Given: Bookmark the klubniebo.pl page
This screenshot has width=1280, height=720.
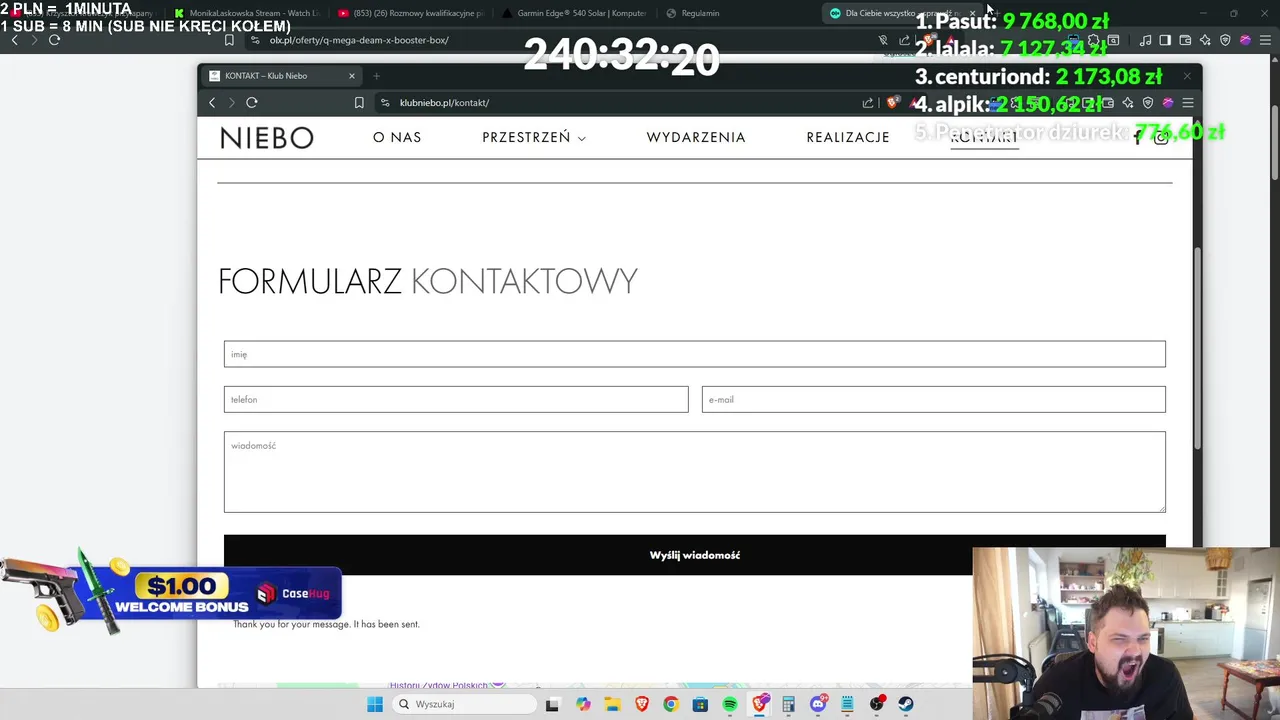Looking at the screenshot, I should pyautogui.click(x=359, y=103).
